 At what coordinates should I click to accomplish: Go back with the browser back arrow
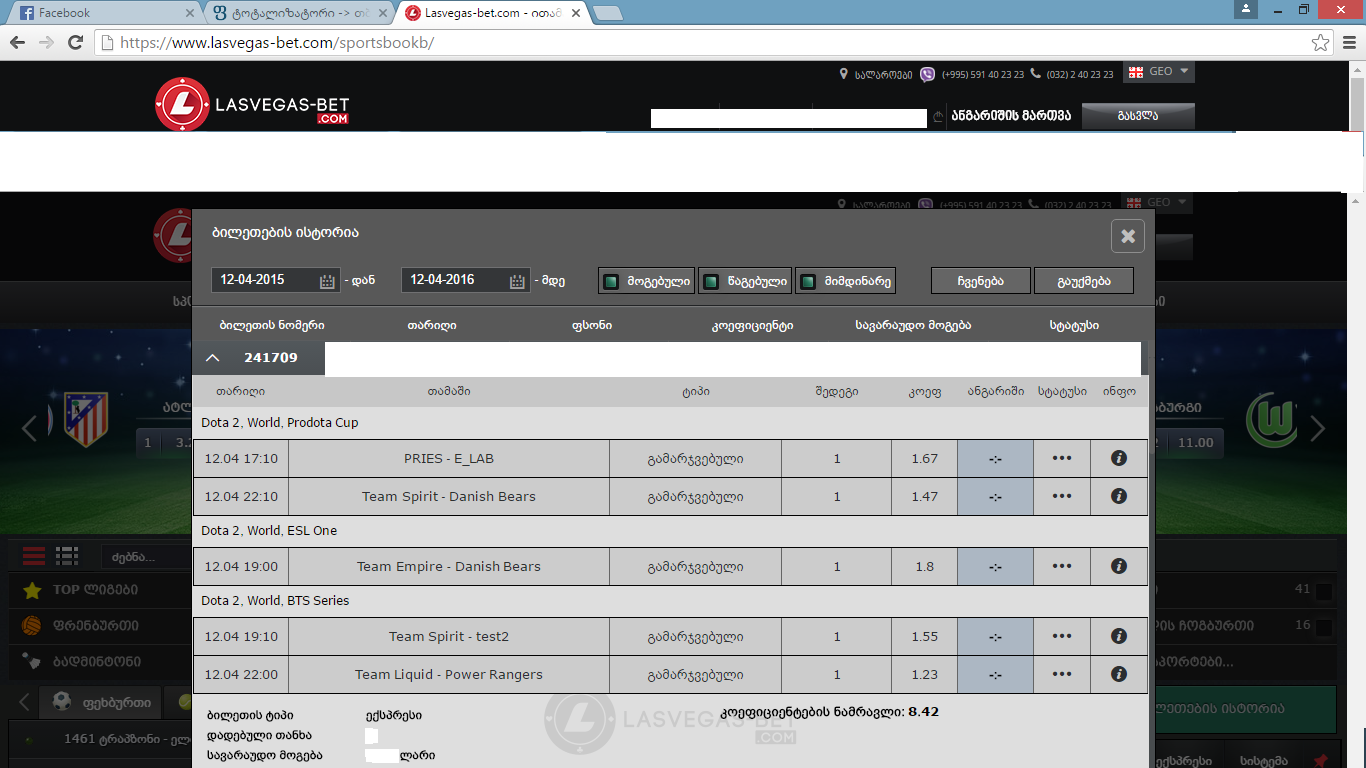(17, 42)
